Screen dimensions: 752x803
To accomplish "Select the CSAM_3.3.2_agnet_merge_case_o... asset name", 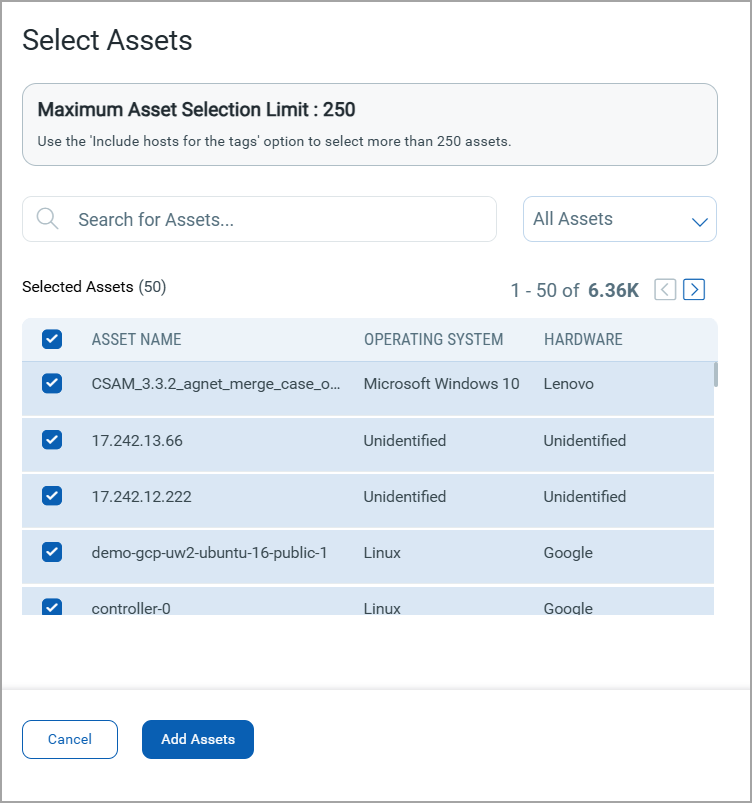I will click(216, 384).
